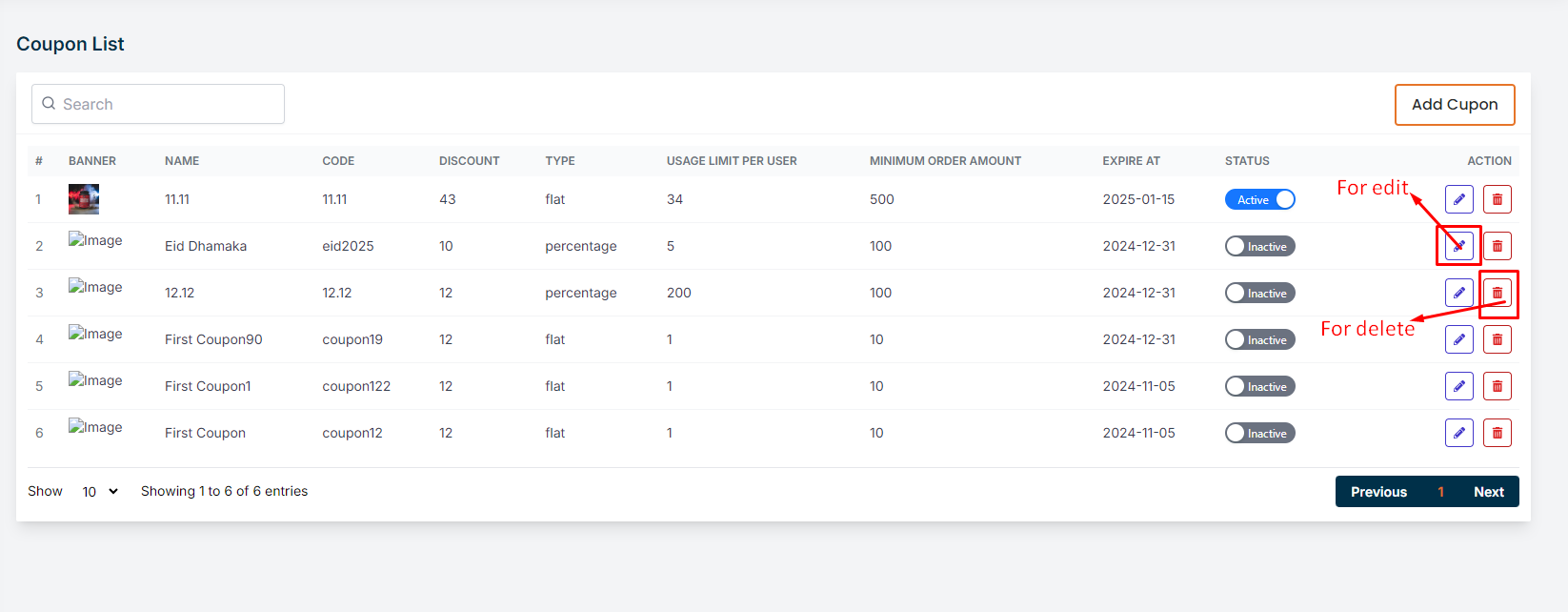Delete the First Coupon1 coupon
The width and height of the screenshot is (1568, 612).
click(x=1497, y=386)
